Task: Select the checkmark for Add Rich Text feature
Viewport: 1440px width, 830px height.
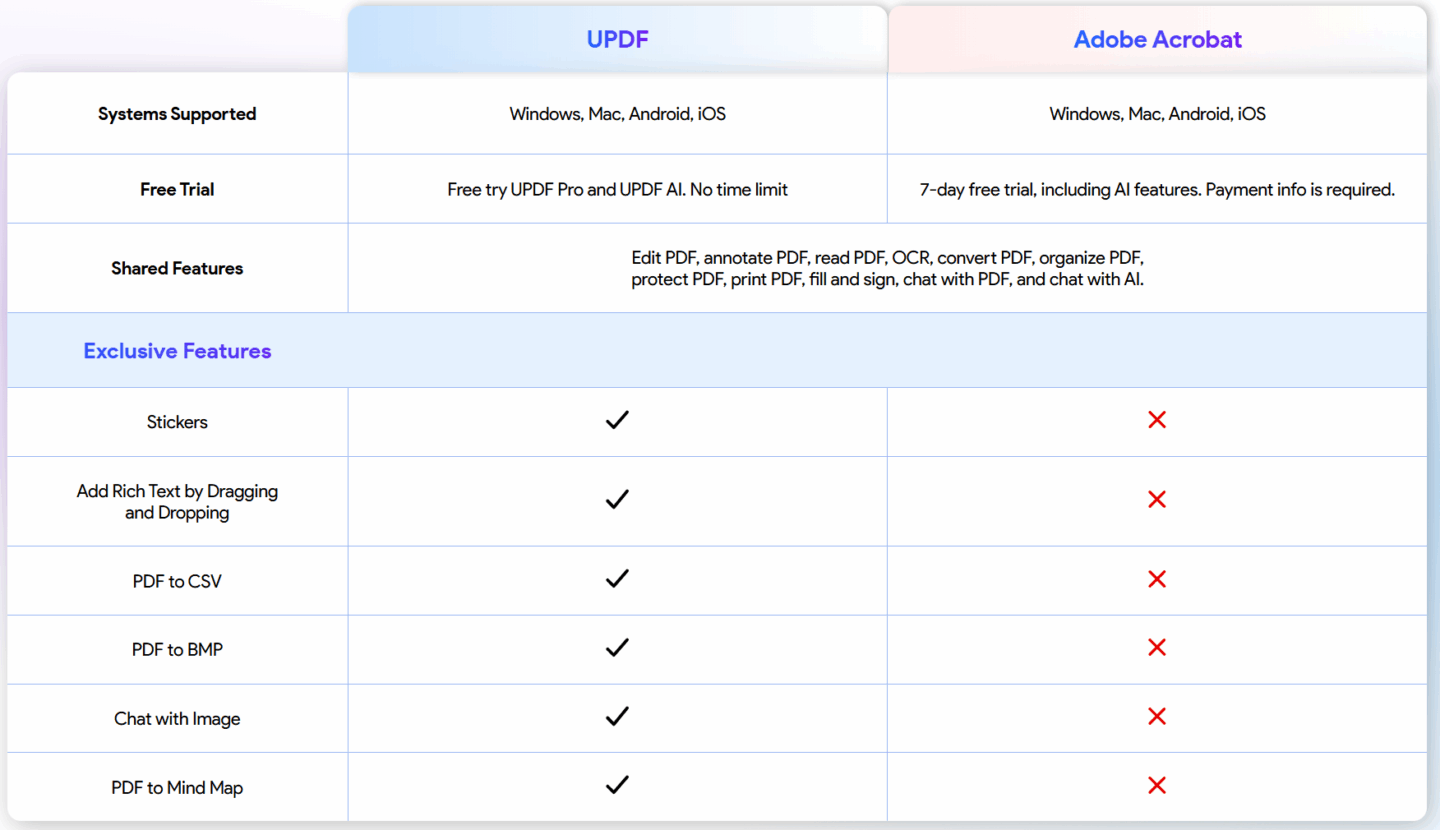Action: coord(617,499)
